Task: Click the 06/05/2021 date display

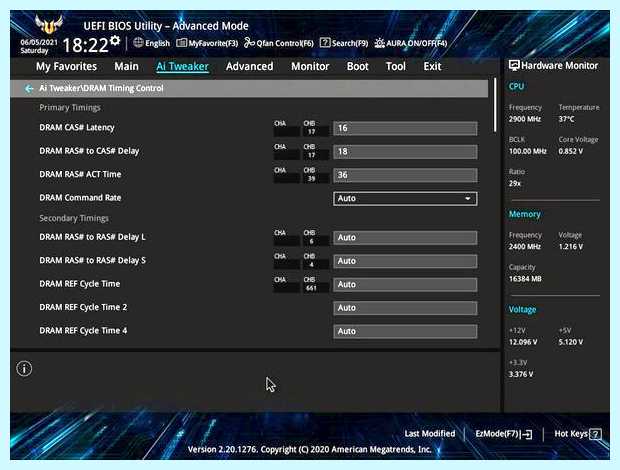Action: tap(39, 42)
